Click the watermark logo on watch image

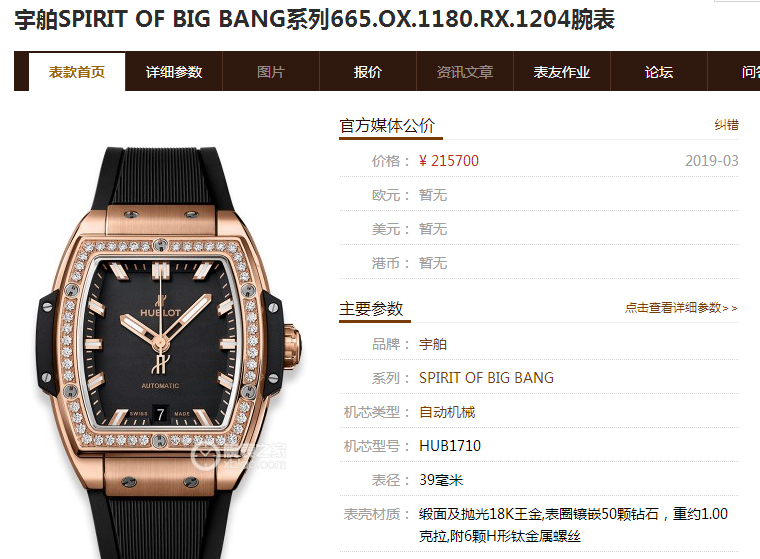[x=238, y=455]
